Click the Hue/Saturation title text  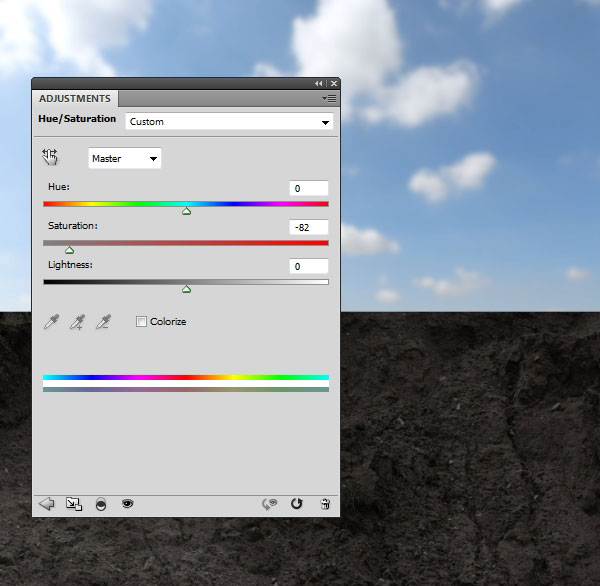coord(77,119)
